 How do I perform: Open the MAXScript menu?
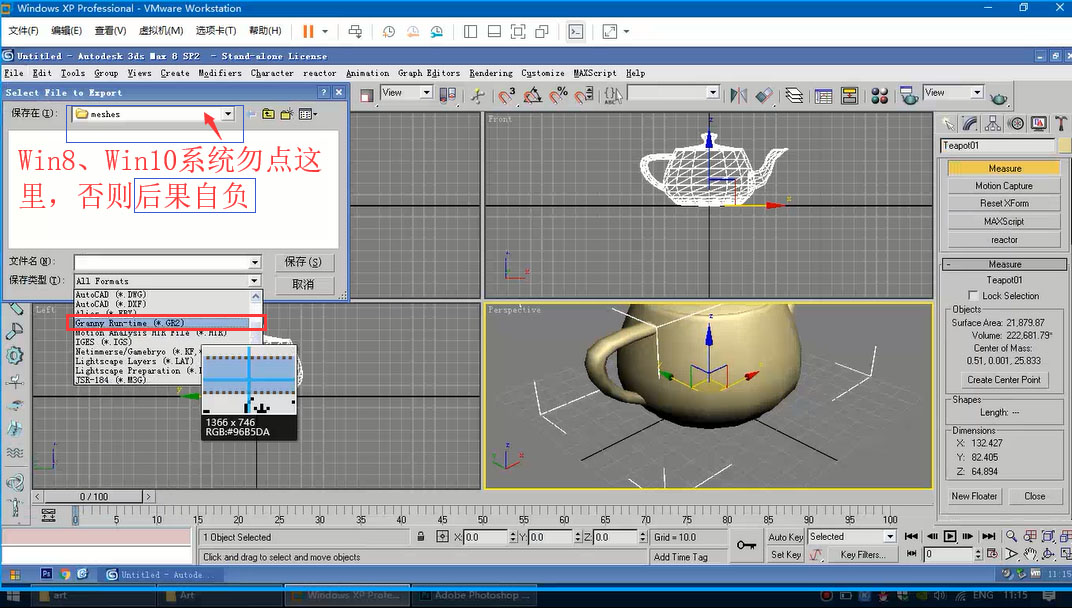coord(595,73)
